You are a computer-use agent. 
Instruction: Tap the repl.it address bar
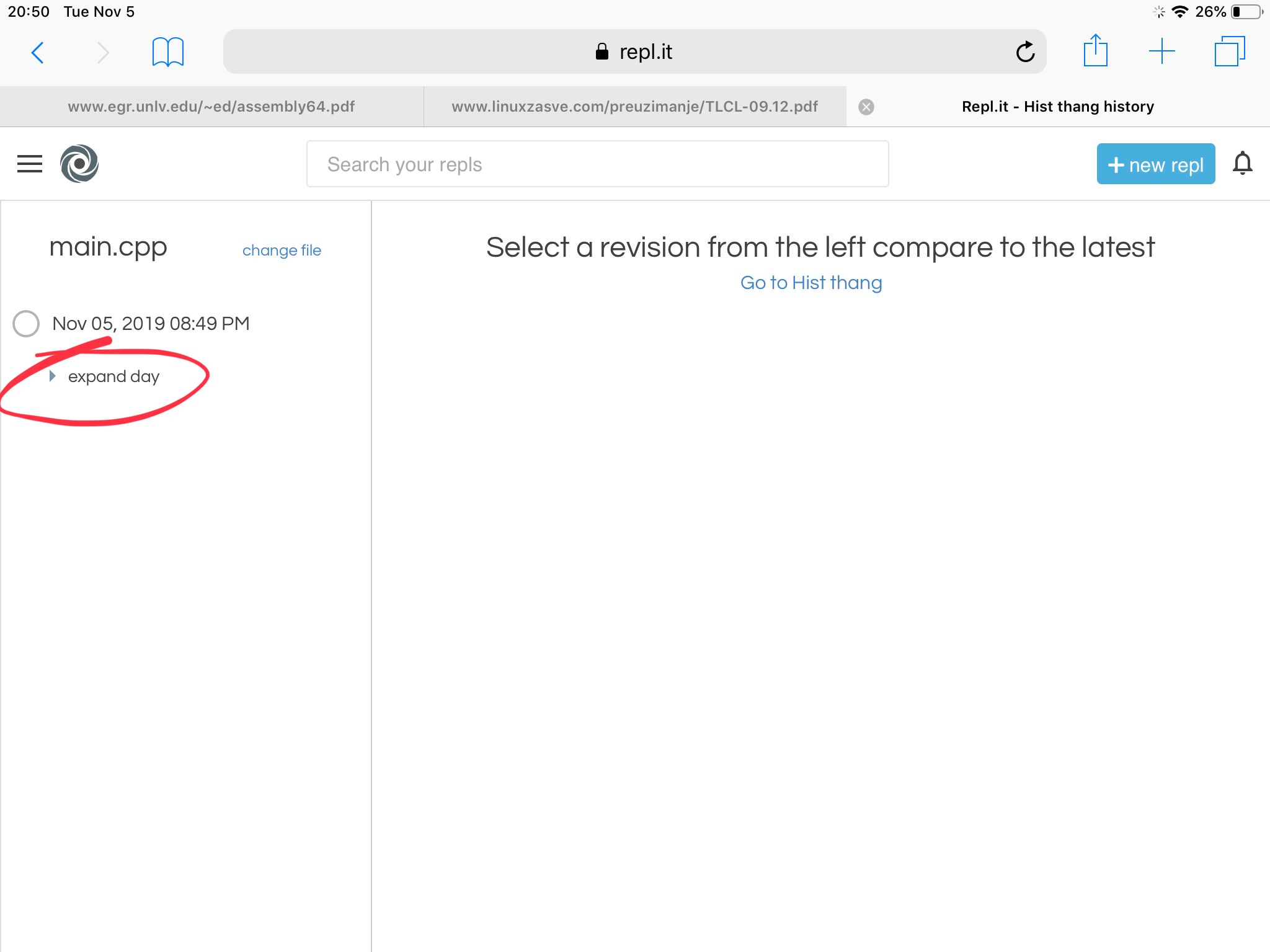coord(635,51)
